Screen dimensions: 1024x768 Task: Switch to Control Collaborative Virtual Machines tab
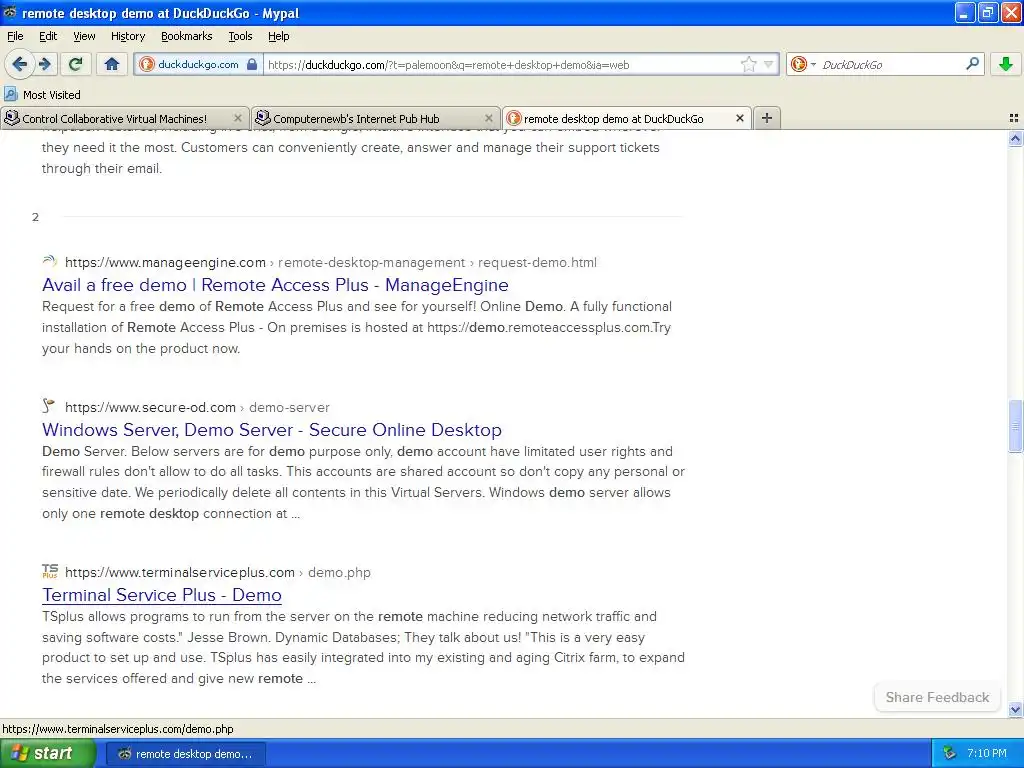pos(124,118)
